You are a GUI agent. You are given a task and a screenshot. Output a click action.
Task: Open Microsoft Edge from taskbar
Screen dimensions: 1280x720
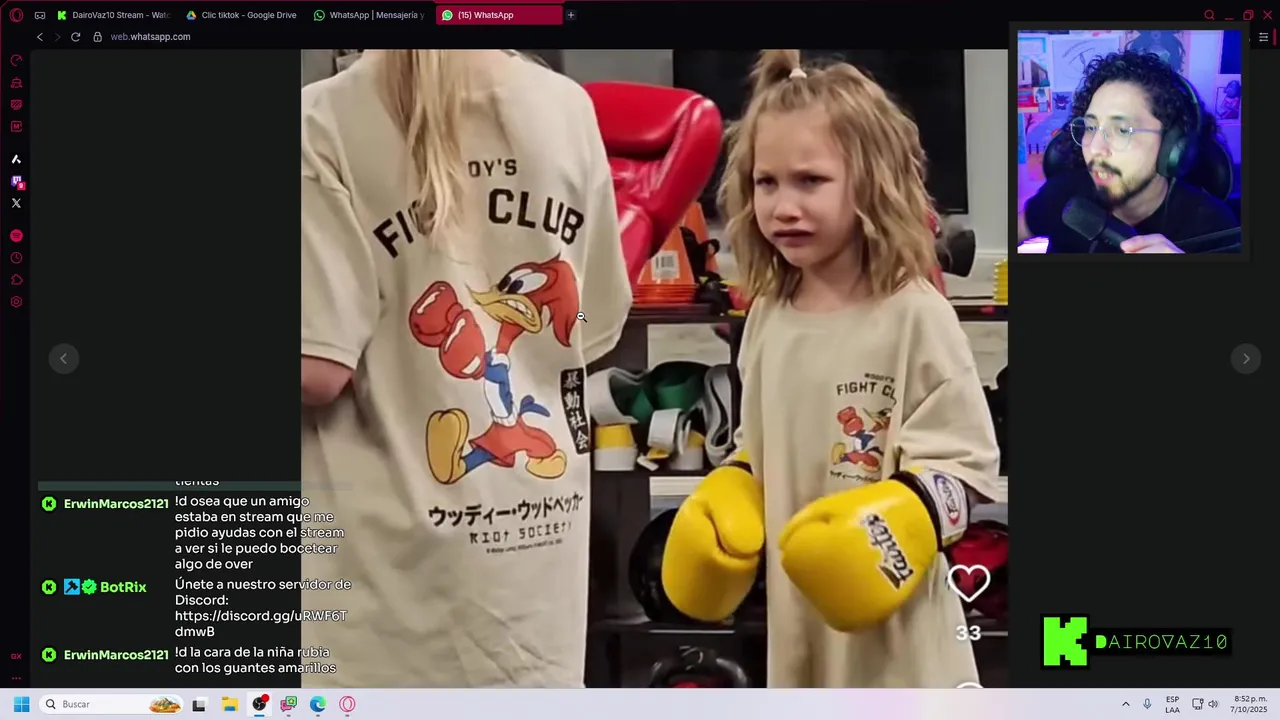click(318, 704)
